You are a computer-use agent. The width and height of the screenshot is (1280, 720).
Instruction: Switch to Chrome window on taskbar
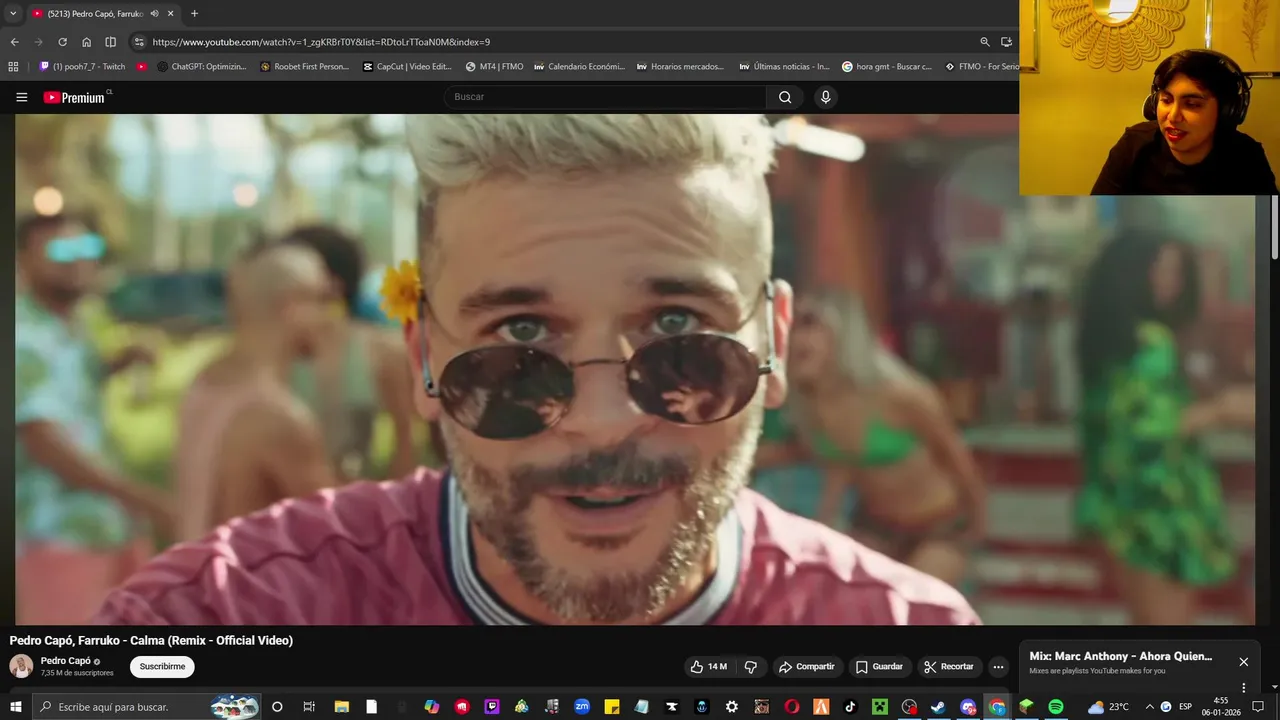(x=997, y=707)
